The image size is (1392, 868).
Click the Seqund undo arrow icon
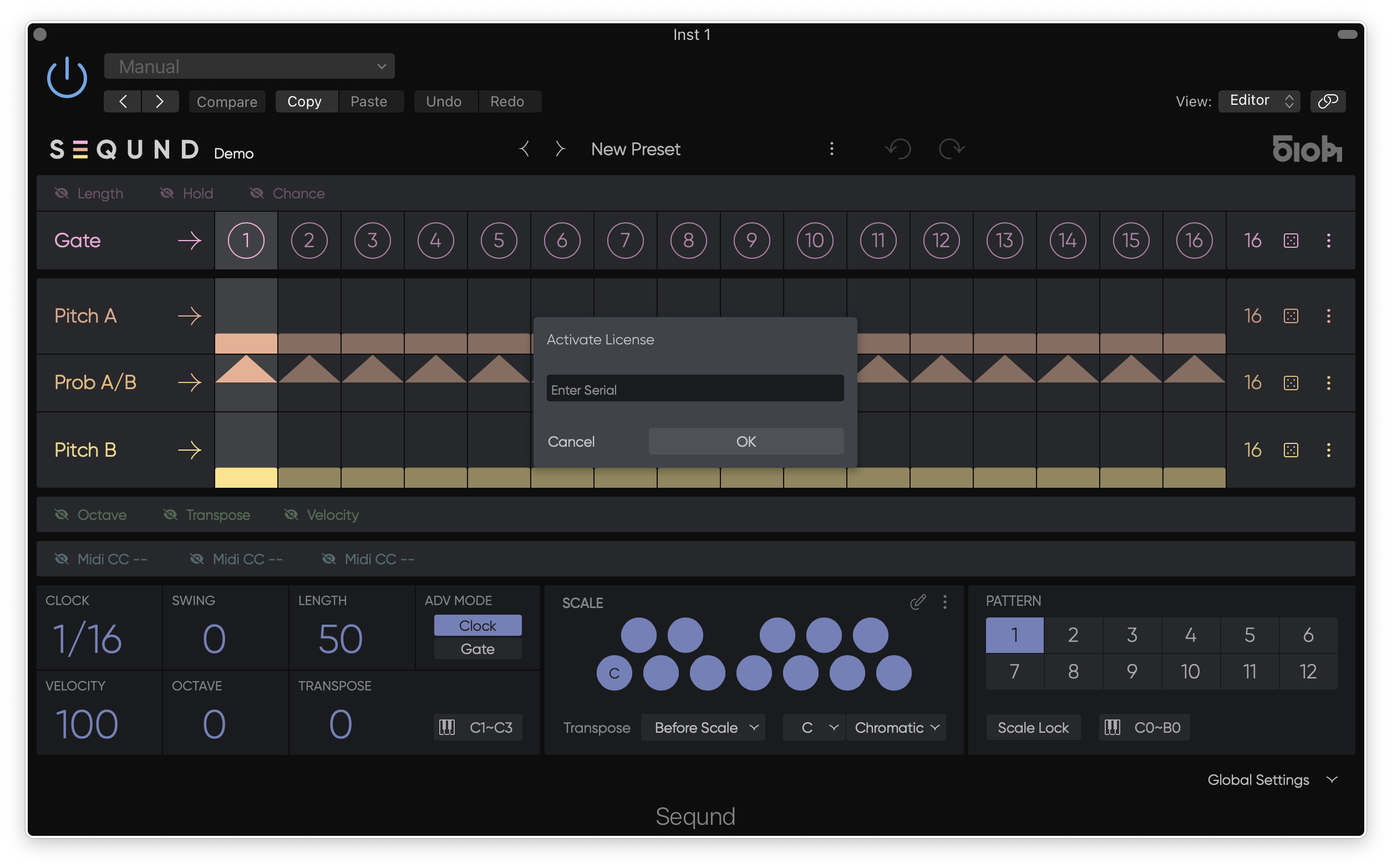click(x=898, y=149)
